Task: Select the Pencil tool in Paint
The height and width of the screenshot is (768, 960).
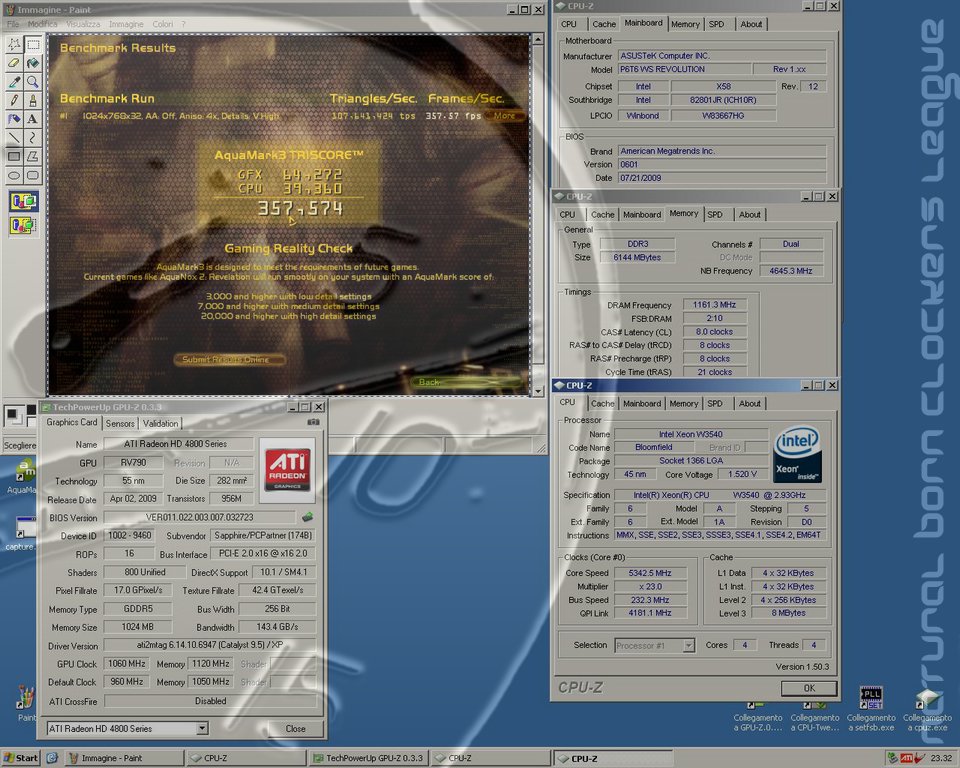Action: pyautogui.click(x=13, y=100)
